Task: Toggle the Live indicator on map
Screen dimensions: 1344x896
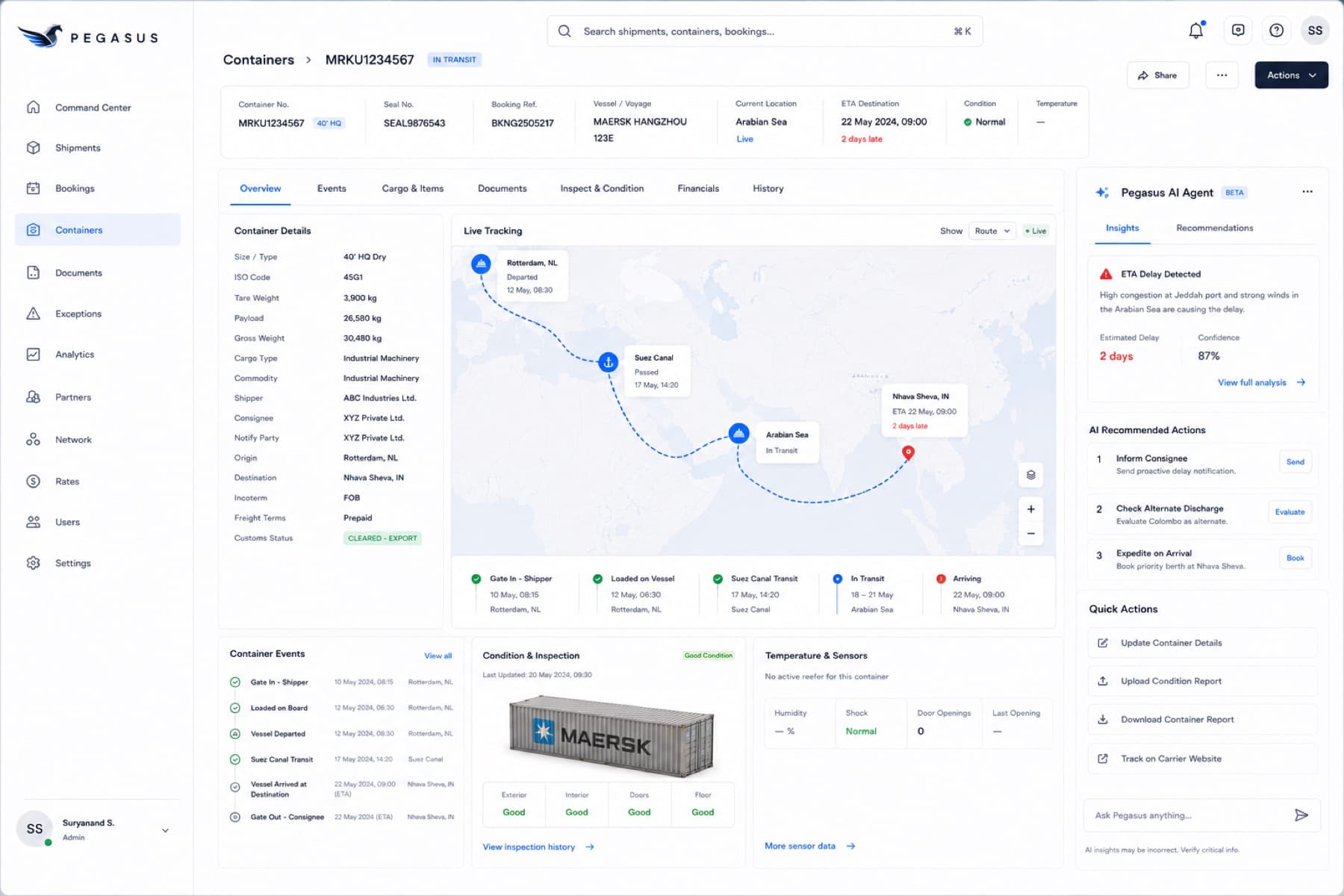Action: 1036,231
